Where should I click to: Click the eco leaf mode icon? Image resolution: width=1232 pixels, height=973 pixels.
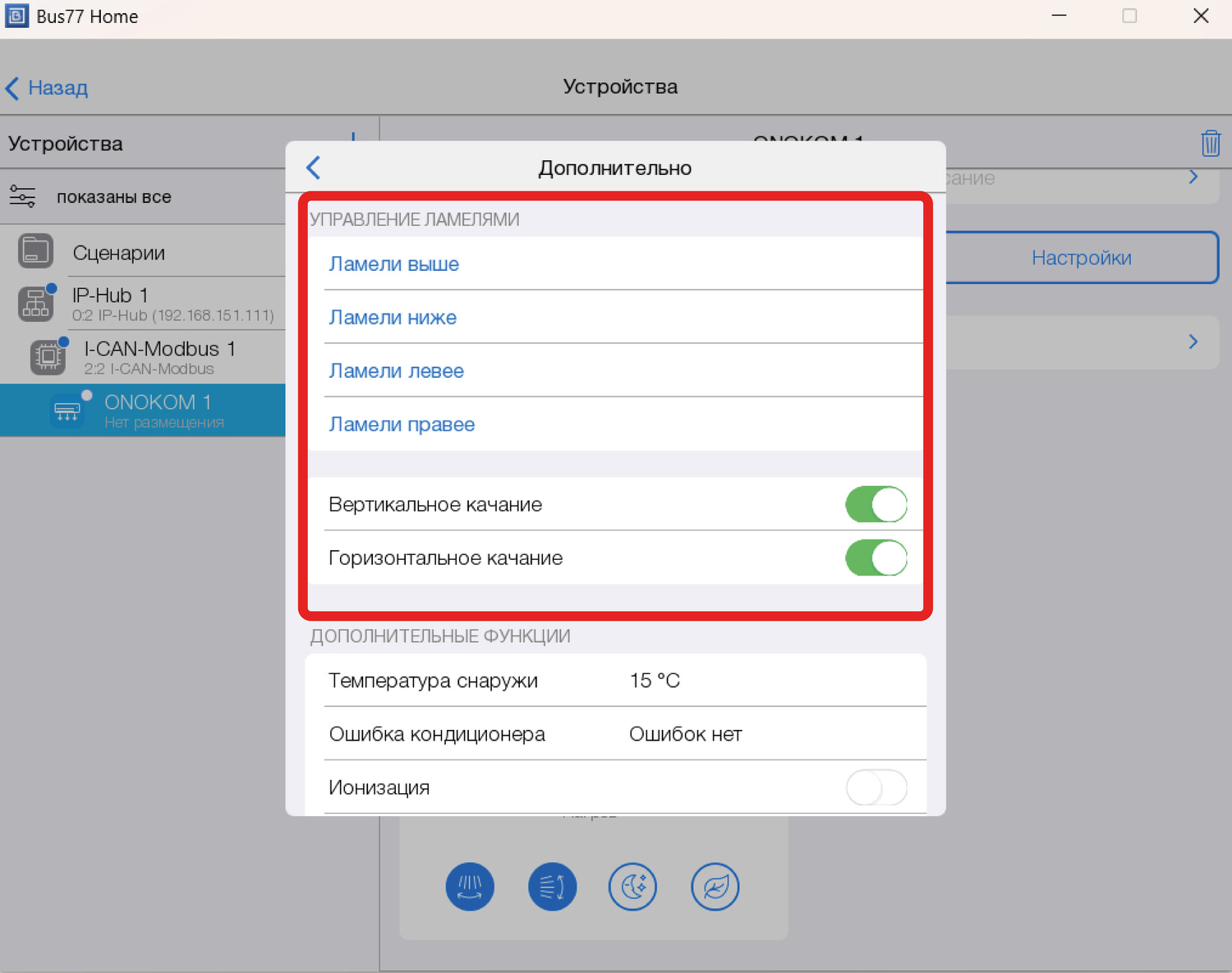(715, 887)
